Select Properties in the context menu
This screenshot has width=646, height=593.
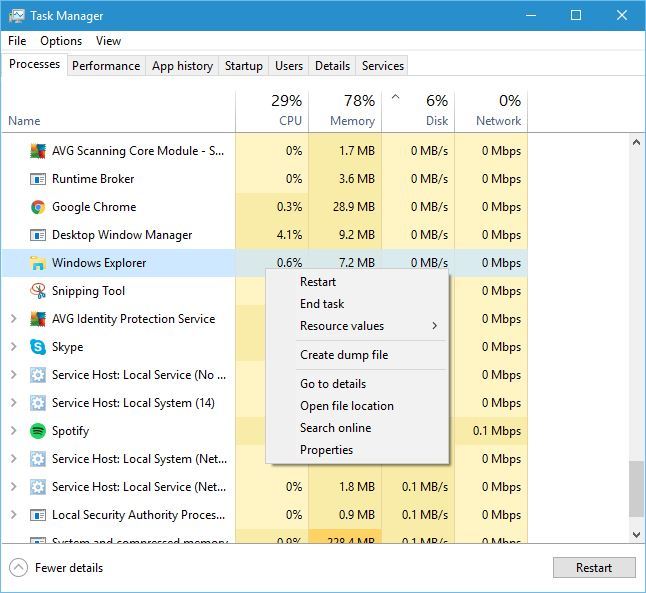357,450
